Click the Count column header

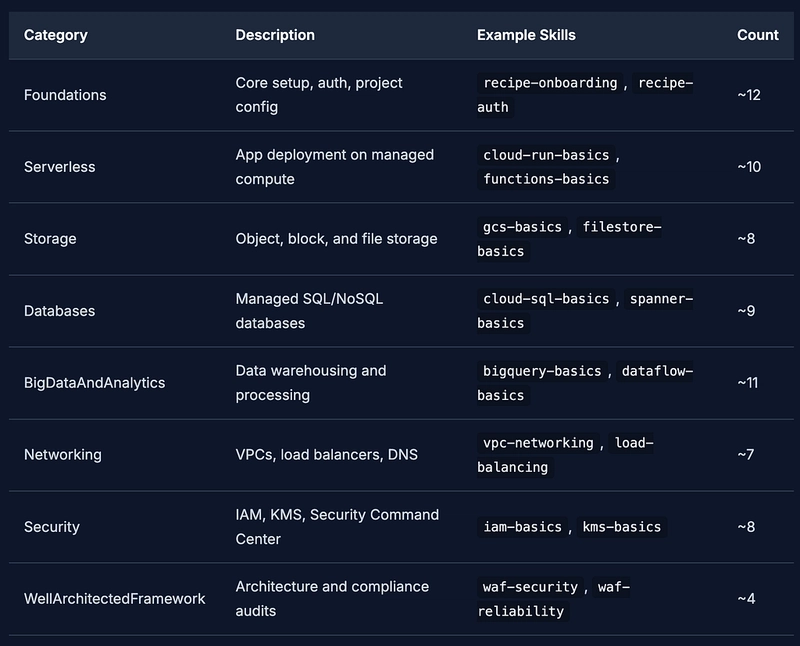[x=758, y=35]
